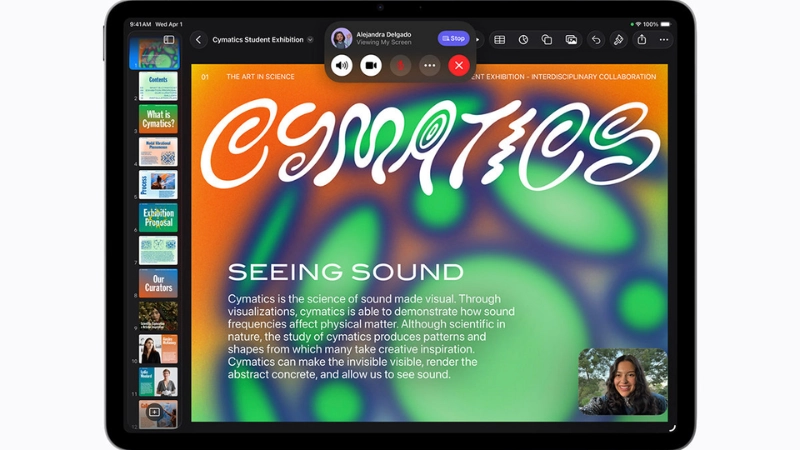This screenshot has height=450, width=800.
Task: Add a new slide at sidebar bottom
Action: pyautogui.click(x=154, y=412)
